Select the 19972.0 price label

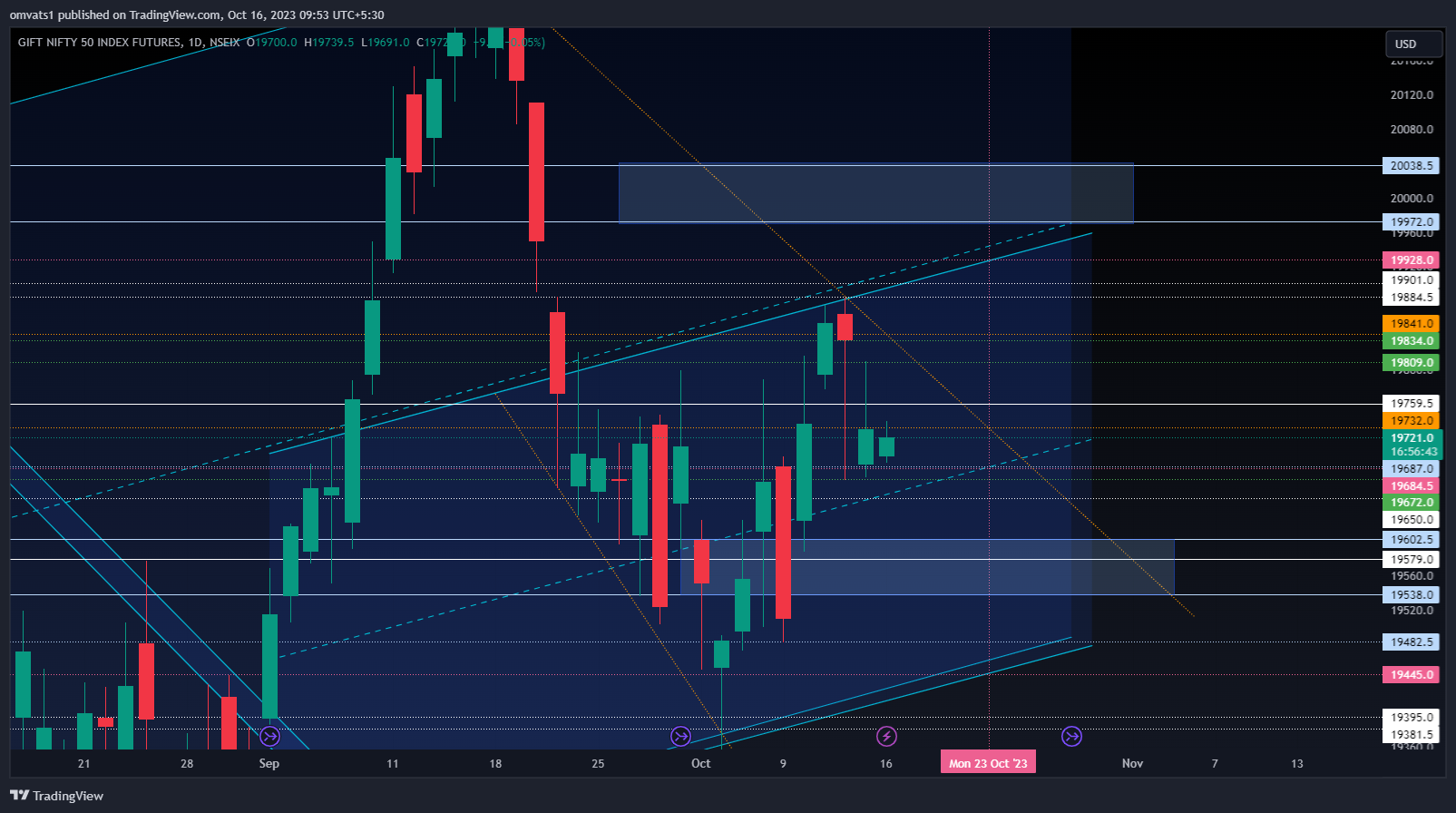pyautogui.click(x=1412, y=222)
